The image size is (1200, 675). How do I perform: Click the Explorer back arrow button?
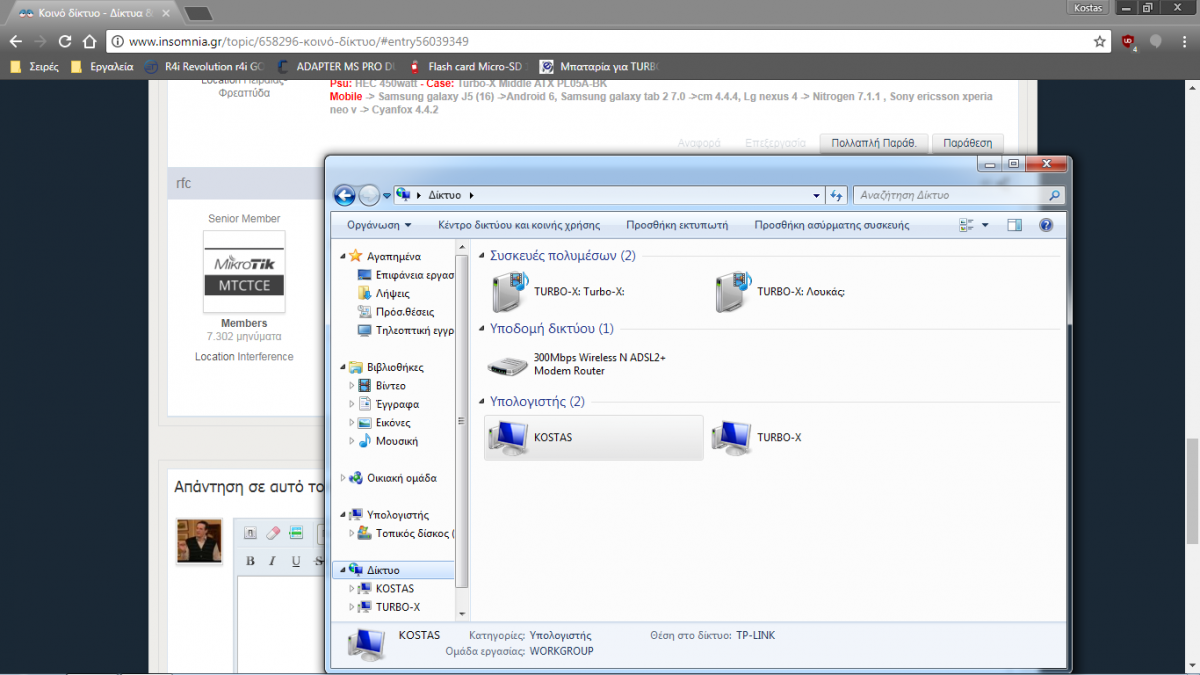pos(345,195)
